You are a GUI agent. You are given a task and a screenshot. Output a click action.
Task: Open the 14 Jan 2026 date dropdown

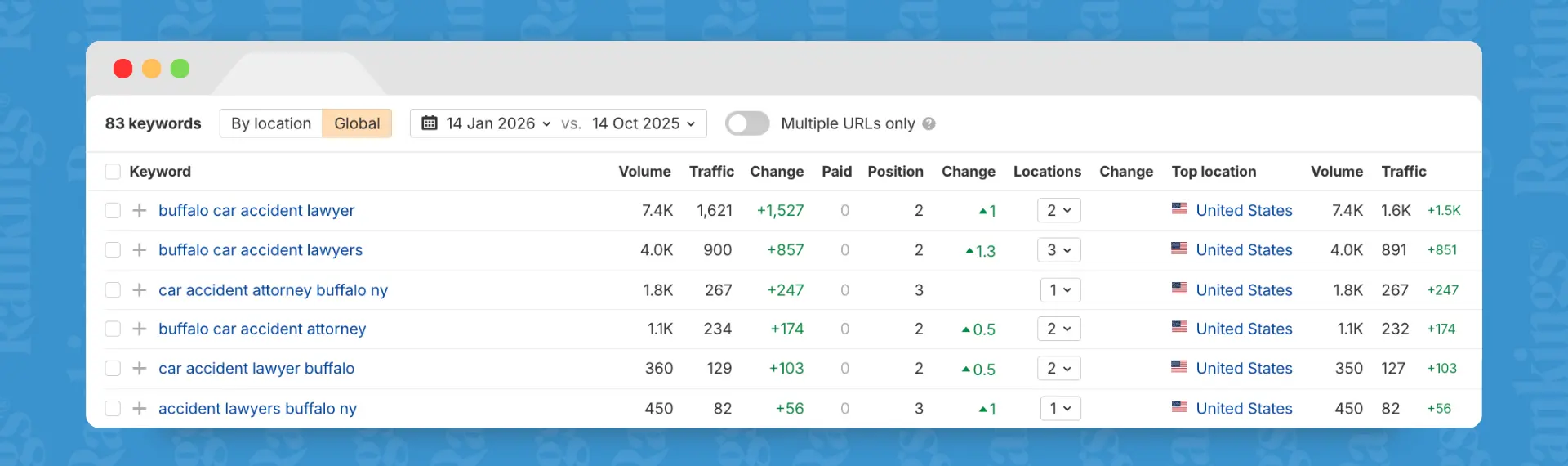coord(498,123)
